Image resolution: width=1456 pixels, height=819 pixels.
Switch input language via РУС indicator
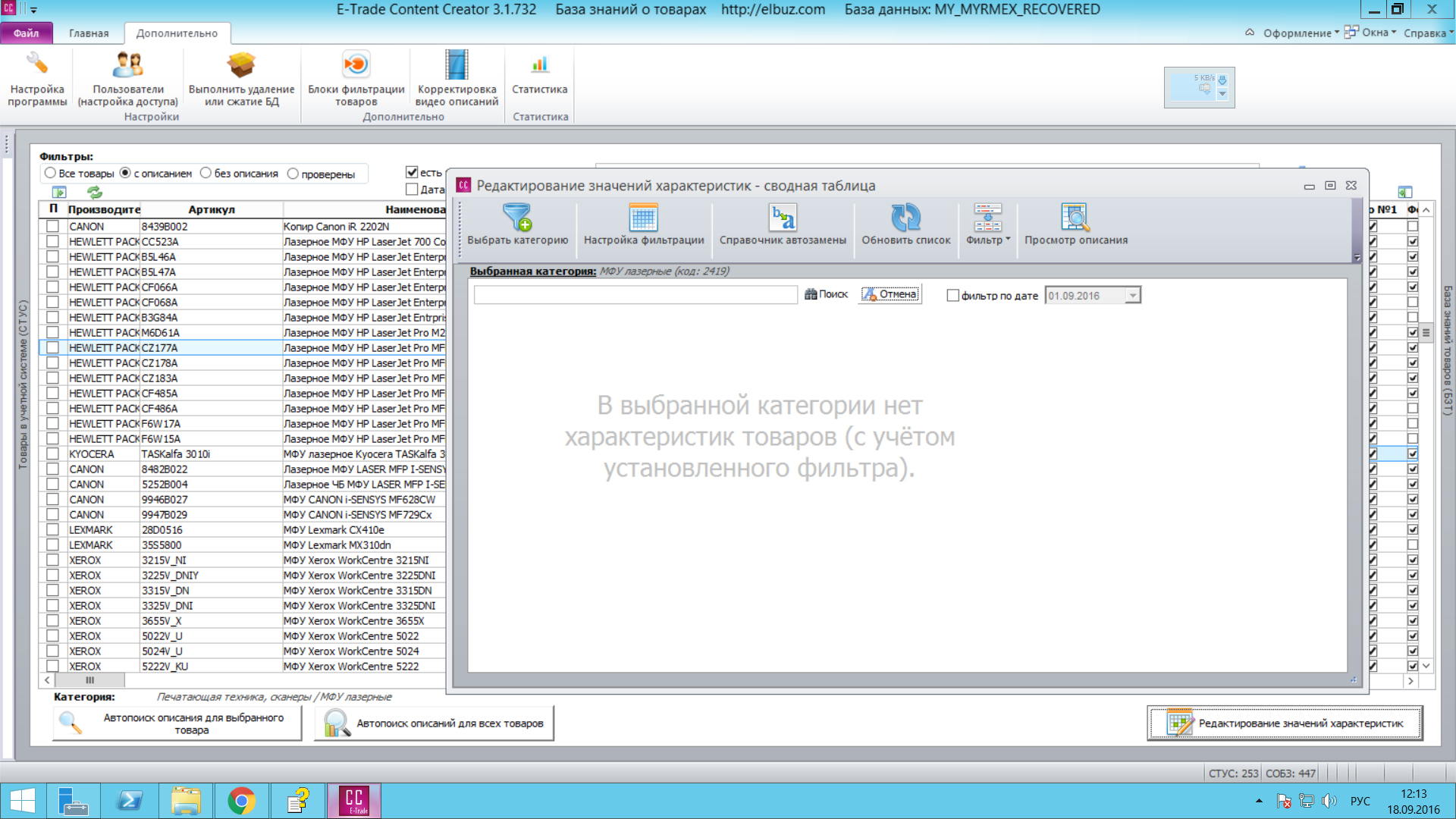tap(1360, 801)
